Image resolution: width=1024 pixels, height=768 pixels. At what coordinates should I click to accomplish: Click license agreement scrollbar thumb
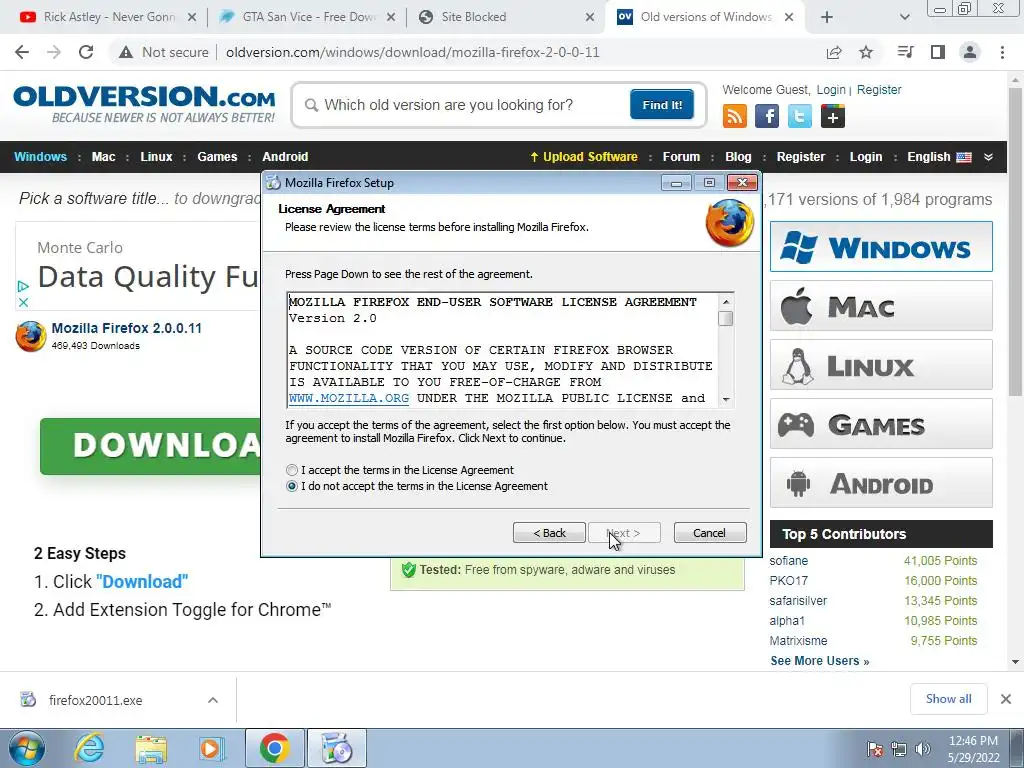coord(726,319)
